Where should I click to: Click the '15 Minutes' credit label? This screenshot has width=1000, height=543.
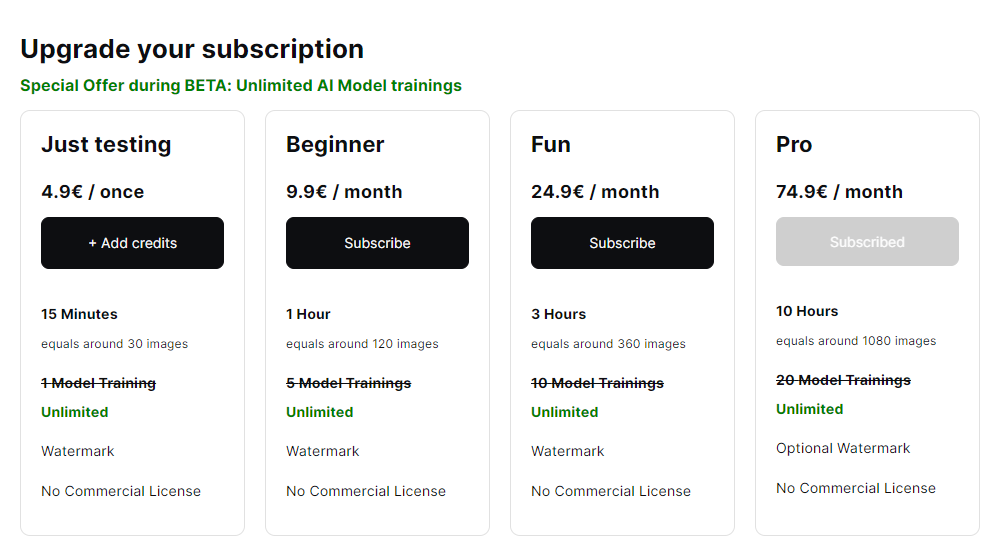click(79, 314)
